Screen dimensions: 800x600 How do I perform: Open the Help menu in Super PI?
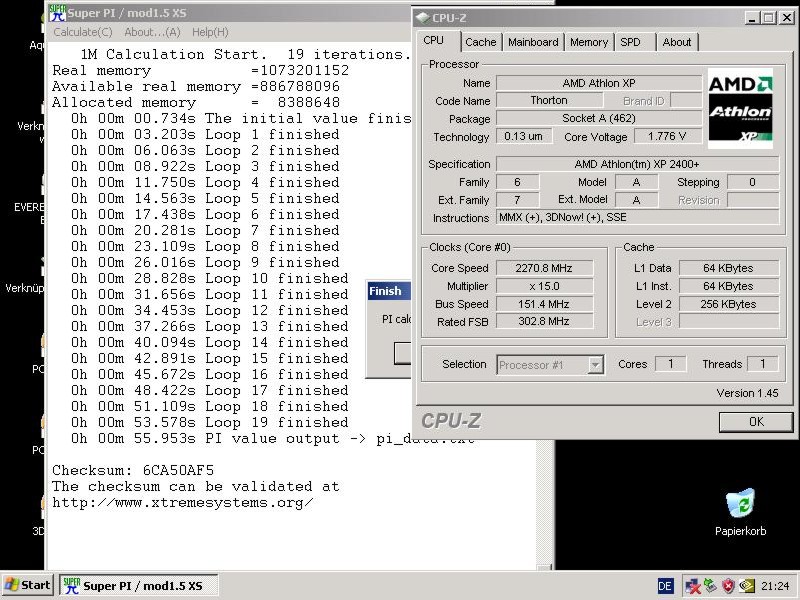210,32
